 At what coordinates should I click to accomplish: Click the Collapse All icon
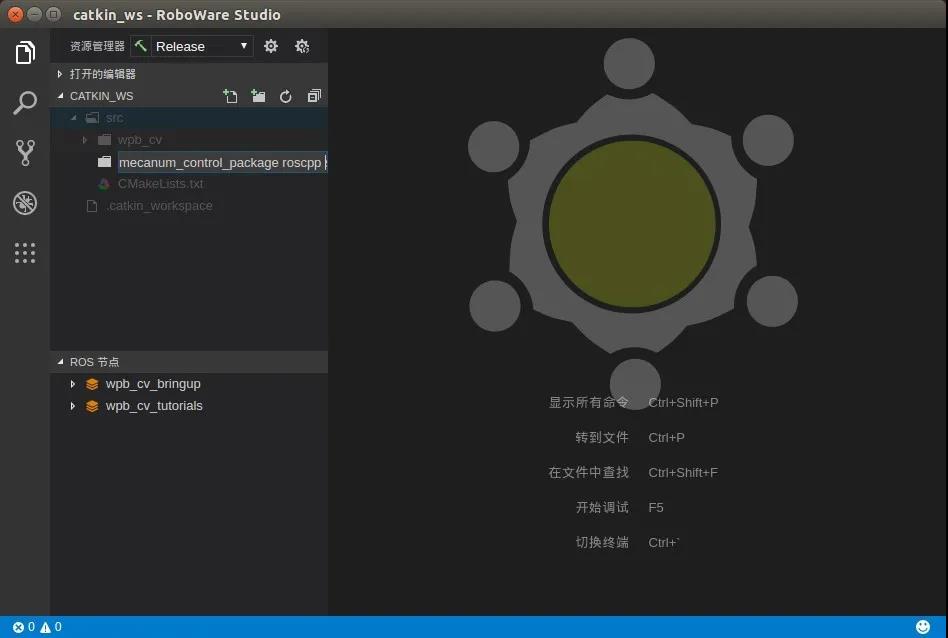(x=314, y=96)
